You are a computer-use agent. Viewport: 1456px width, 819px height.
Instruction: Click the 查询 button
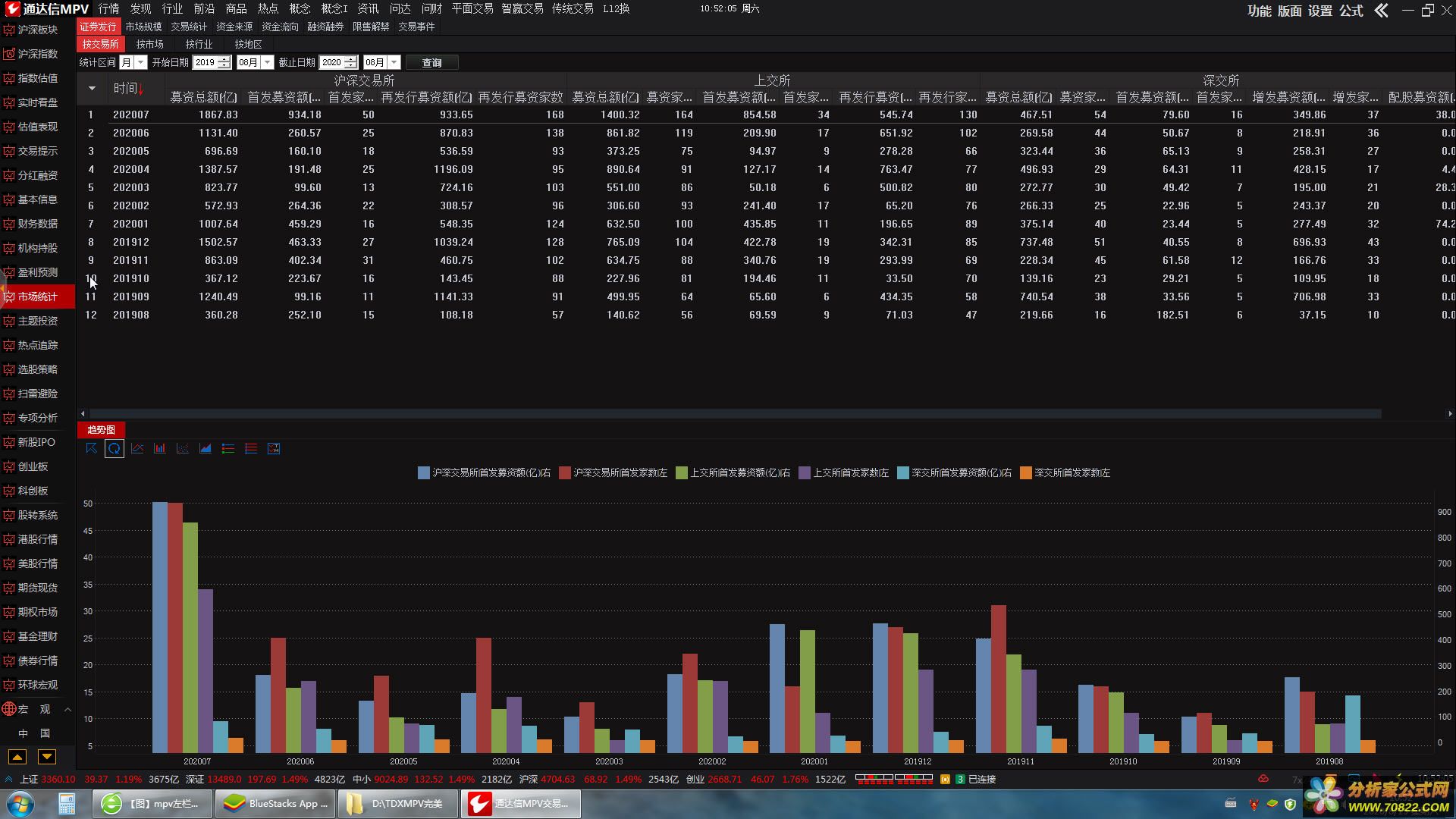[x=432, y=62]
